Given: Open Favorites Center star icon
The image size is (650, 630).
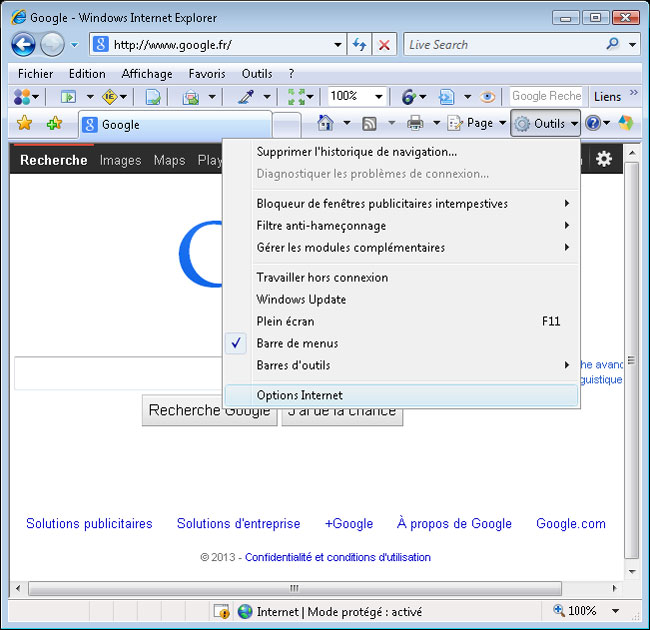Looking at the screenshot, I should [x=24, y=123].
